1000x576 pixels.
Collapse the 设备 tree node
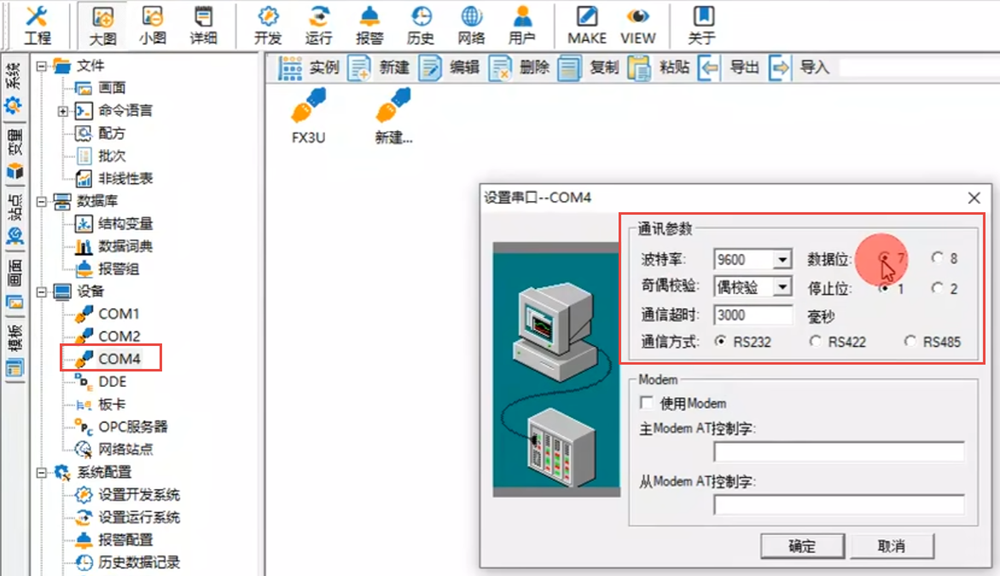(41, 292)
